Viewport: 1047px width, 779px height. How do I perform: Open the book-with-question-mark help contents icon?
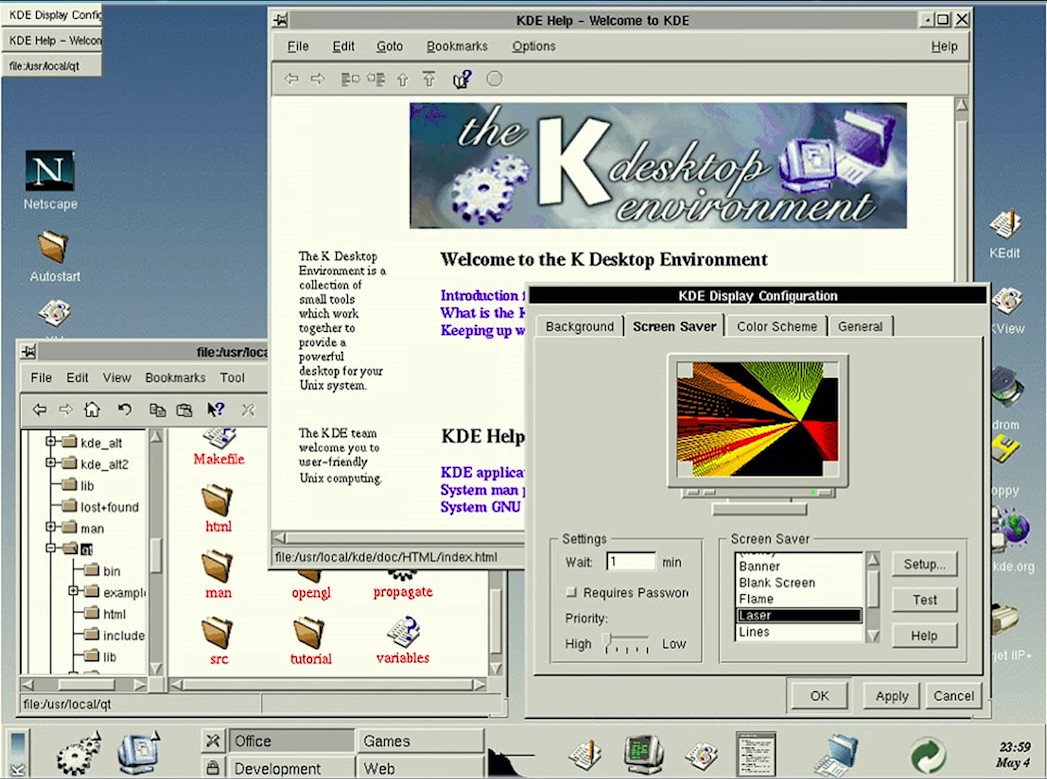[x=461, y=78]
